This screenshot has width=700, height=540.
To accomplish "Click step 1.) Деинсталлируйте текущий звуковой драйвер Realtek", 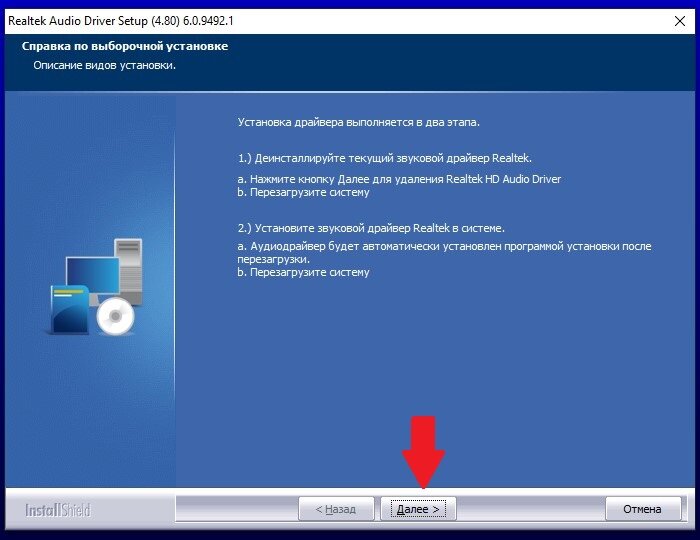I will point(384,158).
